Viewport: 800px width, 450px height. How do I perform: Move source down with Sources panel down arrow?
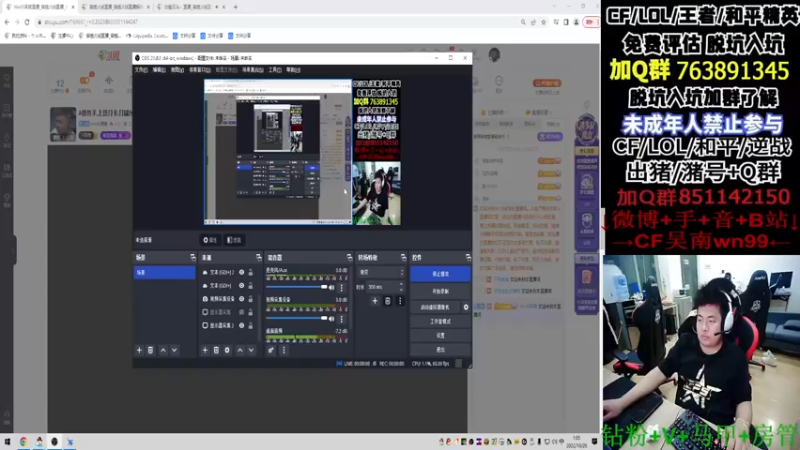(x=251, y=351)
